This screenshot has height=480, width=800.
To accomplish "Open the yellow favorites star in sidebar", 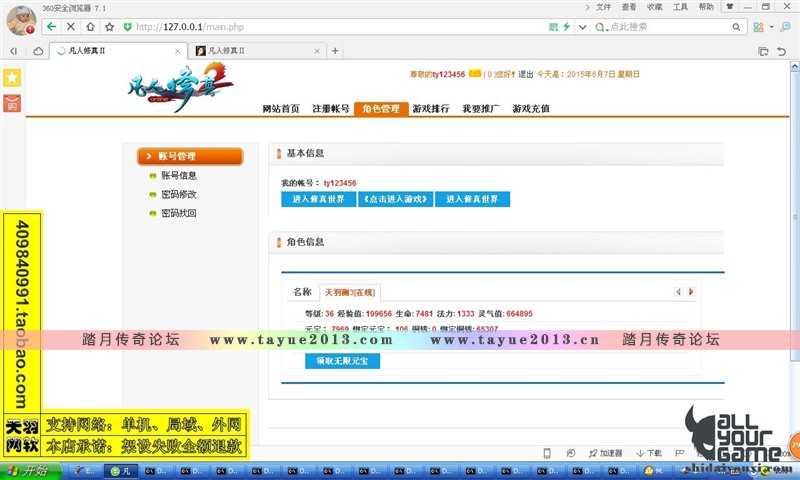I will pyautogui.click(x=12, y=77).
